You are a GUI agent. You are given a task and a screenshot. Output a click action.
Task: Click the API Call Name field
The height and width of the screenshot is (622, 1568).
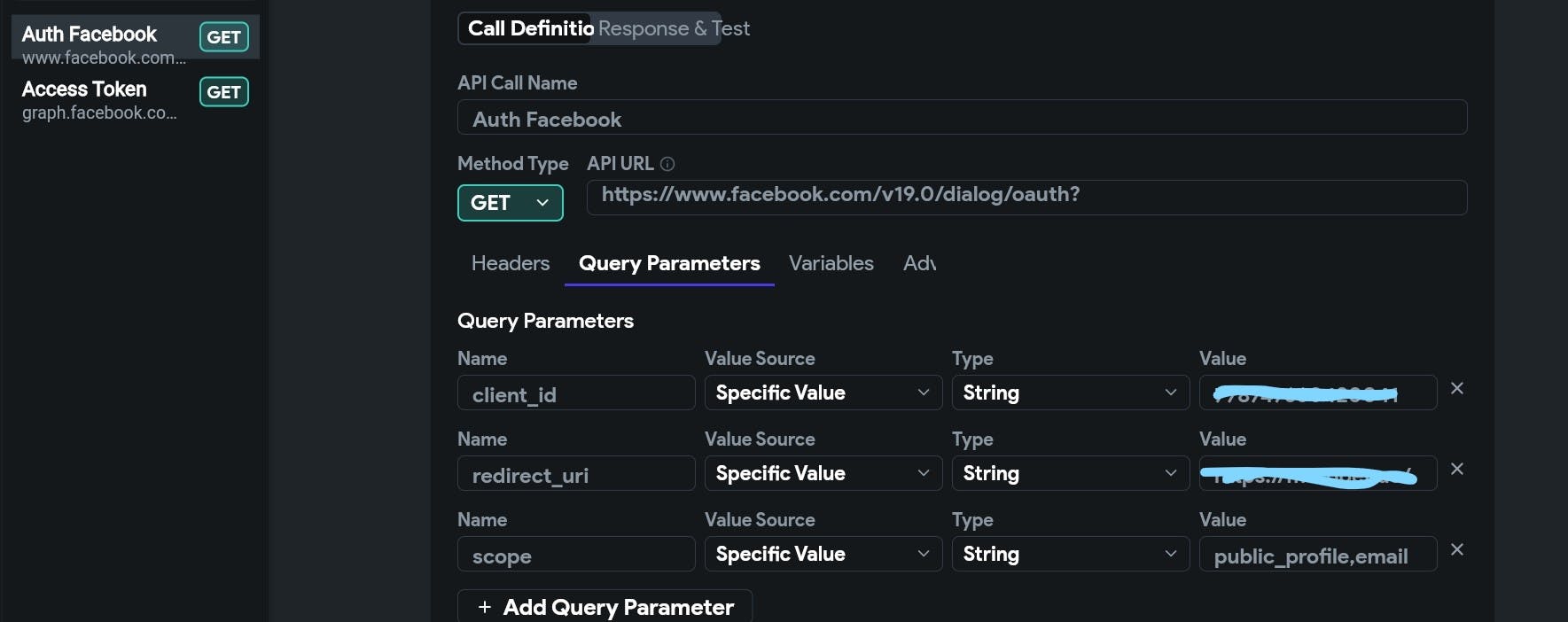pos(962,118)
